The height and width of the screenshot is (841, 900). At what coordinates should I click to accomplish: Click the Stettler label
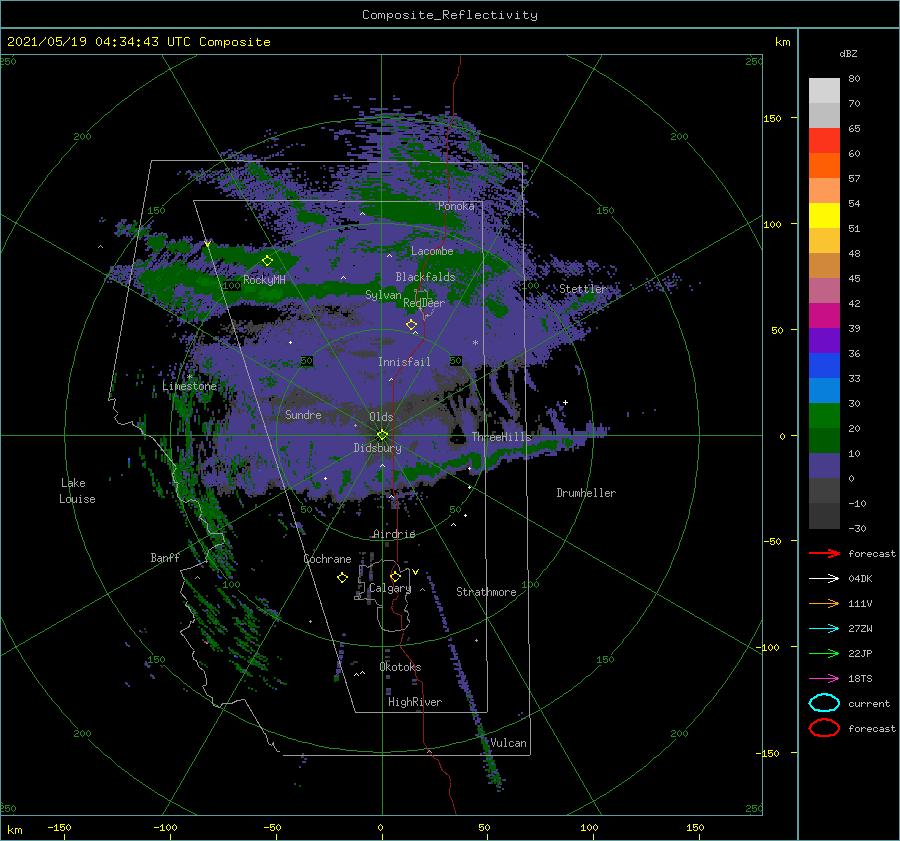click(x=583, y=289)
